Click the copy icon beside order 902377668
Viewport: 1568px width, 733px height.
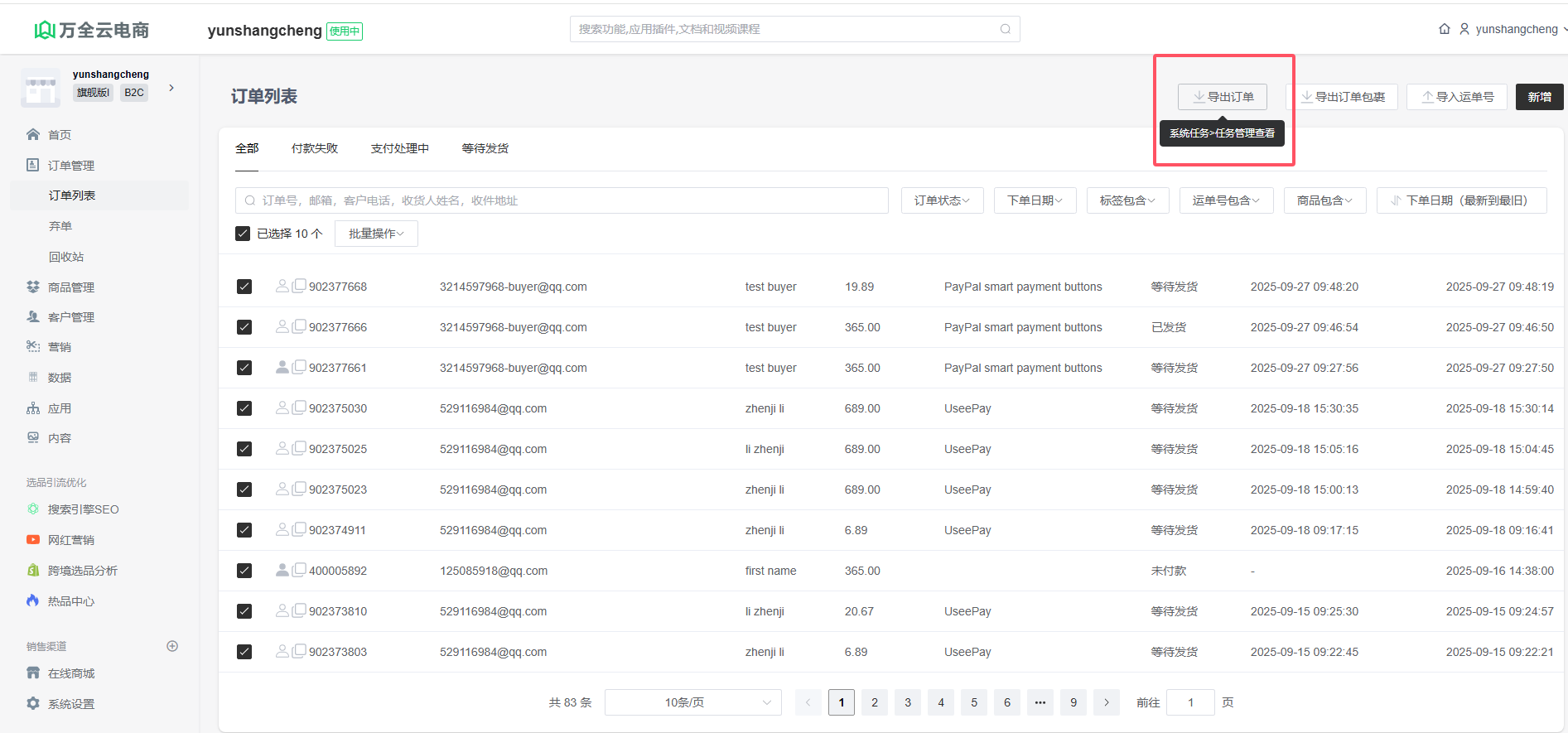click(x=299, y=286)
